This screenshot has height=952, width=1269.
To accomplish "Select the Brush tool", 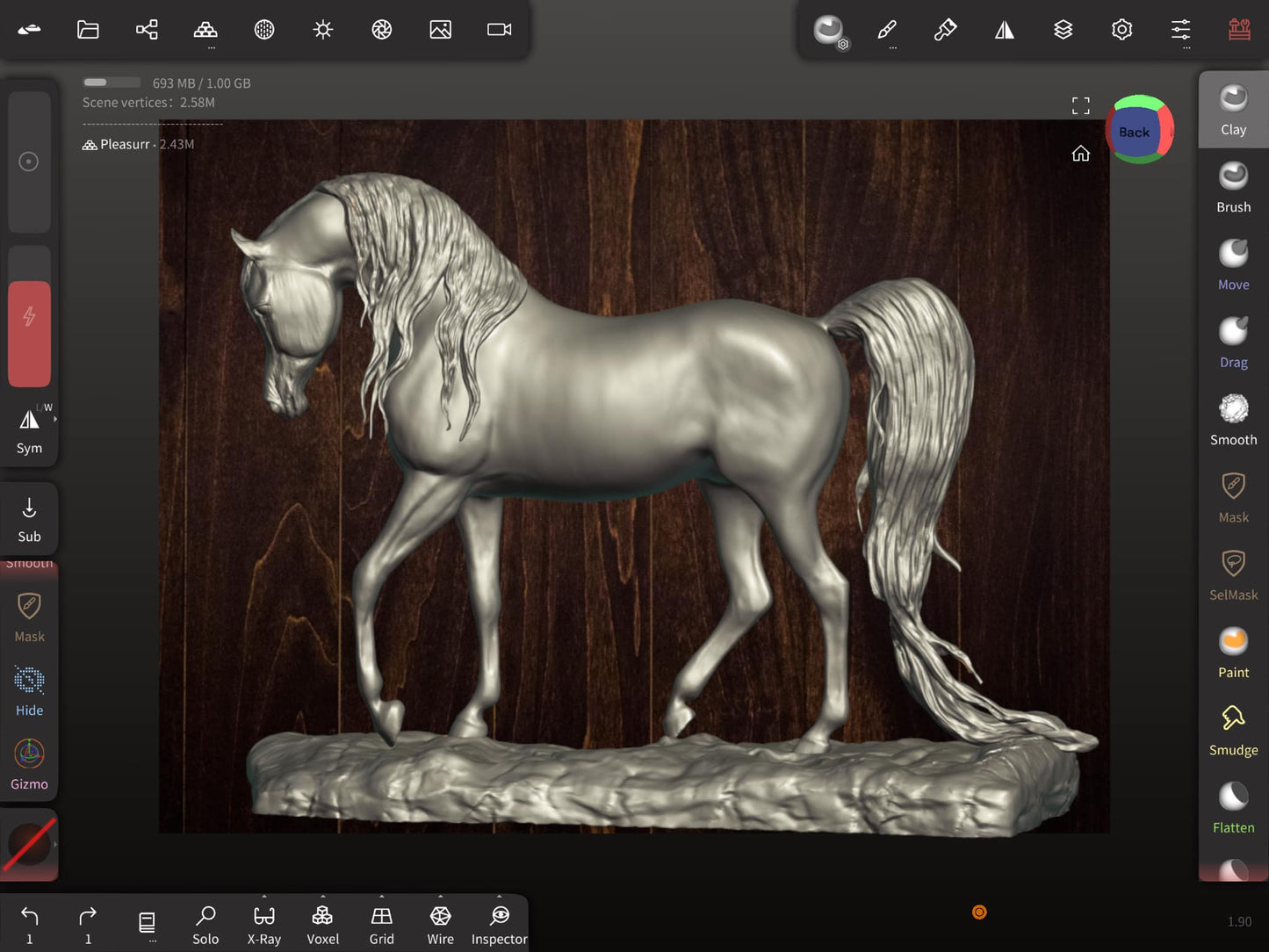I will tap(1233, 188).
